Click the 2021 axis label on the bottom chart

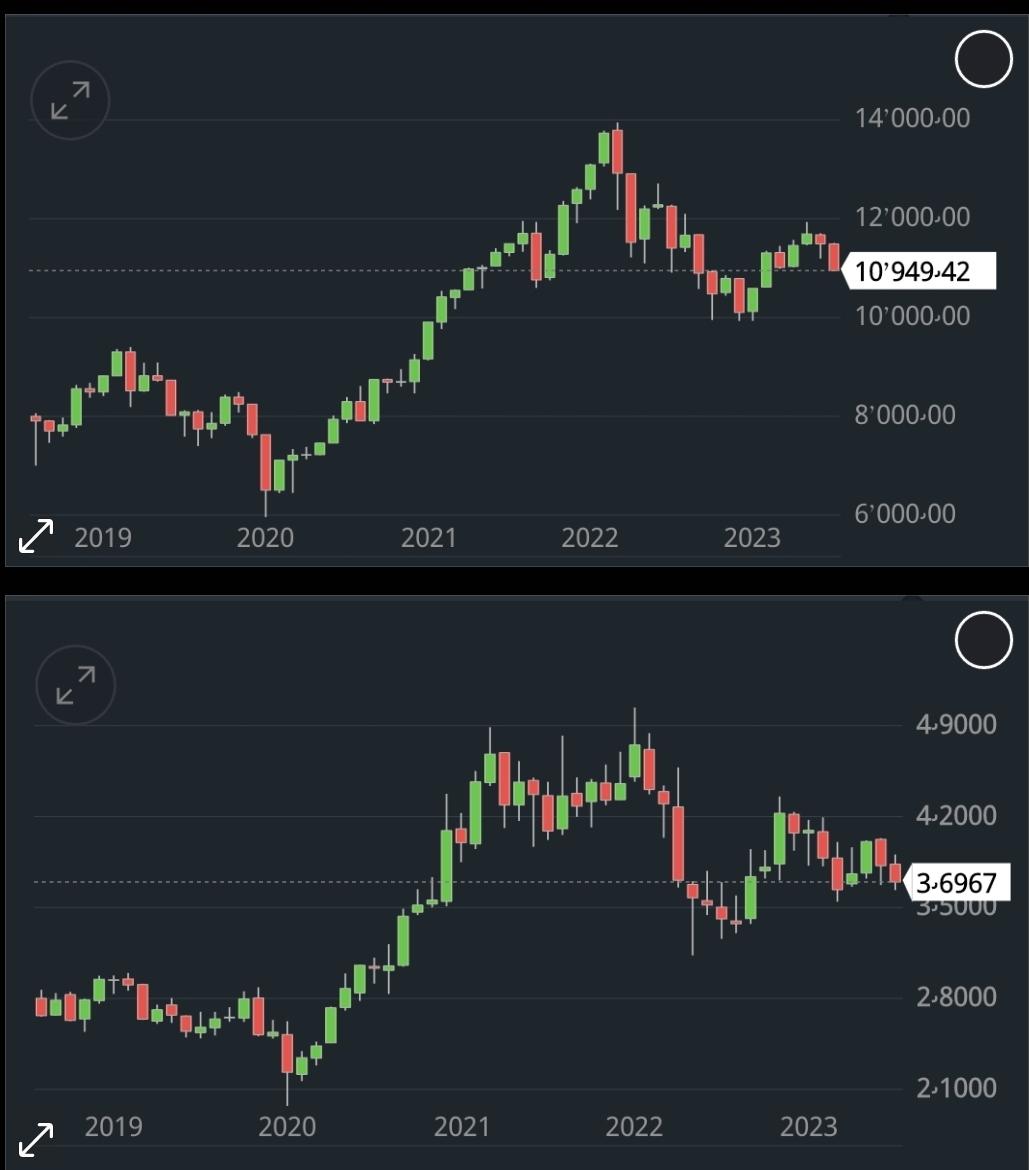(461, 1126)
